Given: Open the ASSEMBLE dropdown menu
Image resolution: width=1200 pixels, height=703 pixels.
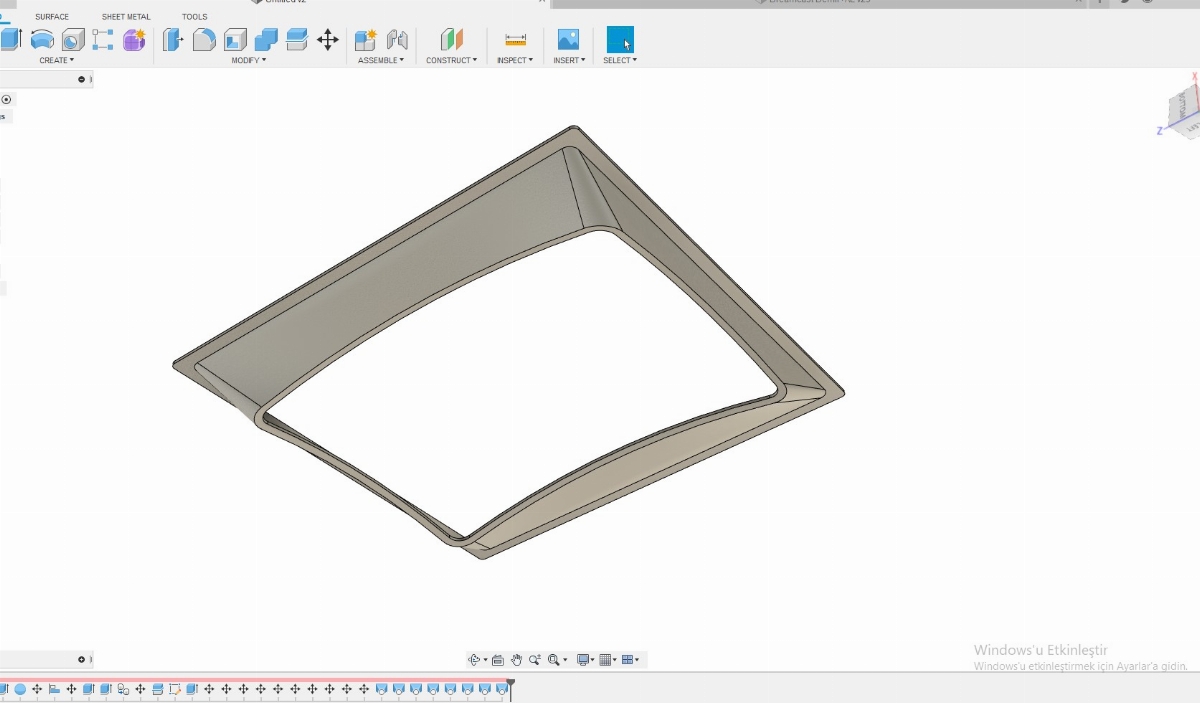Looking at the screenshot, I should tap(381, 60).
